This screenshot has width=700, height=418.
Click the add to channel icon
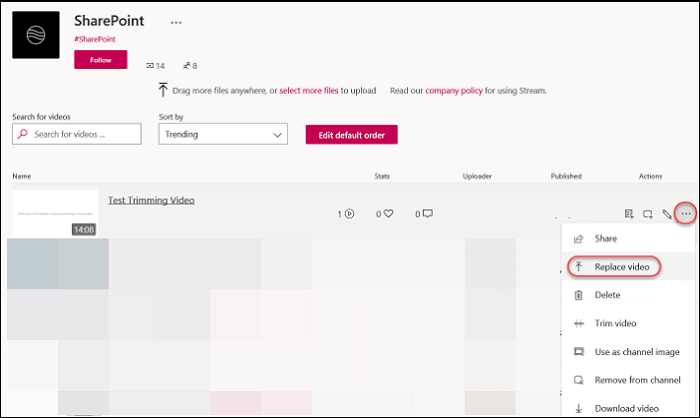coord(648,214)
